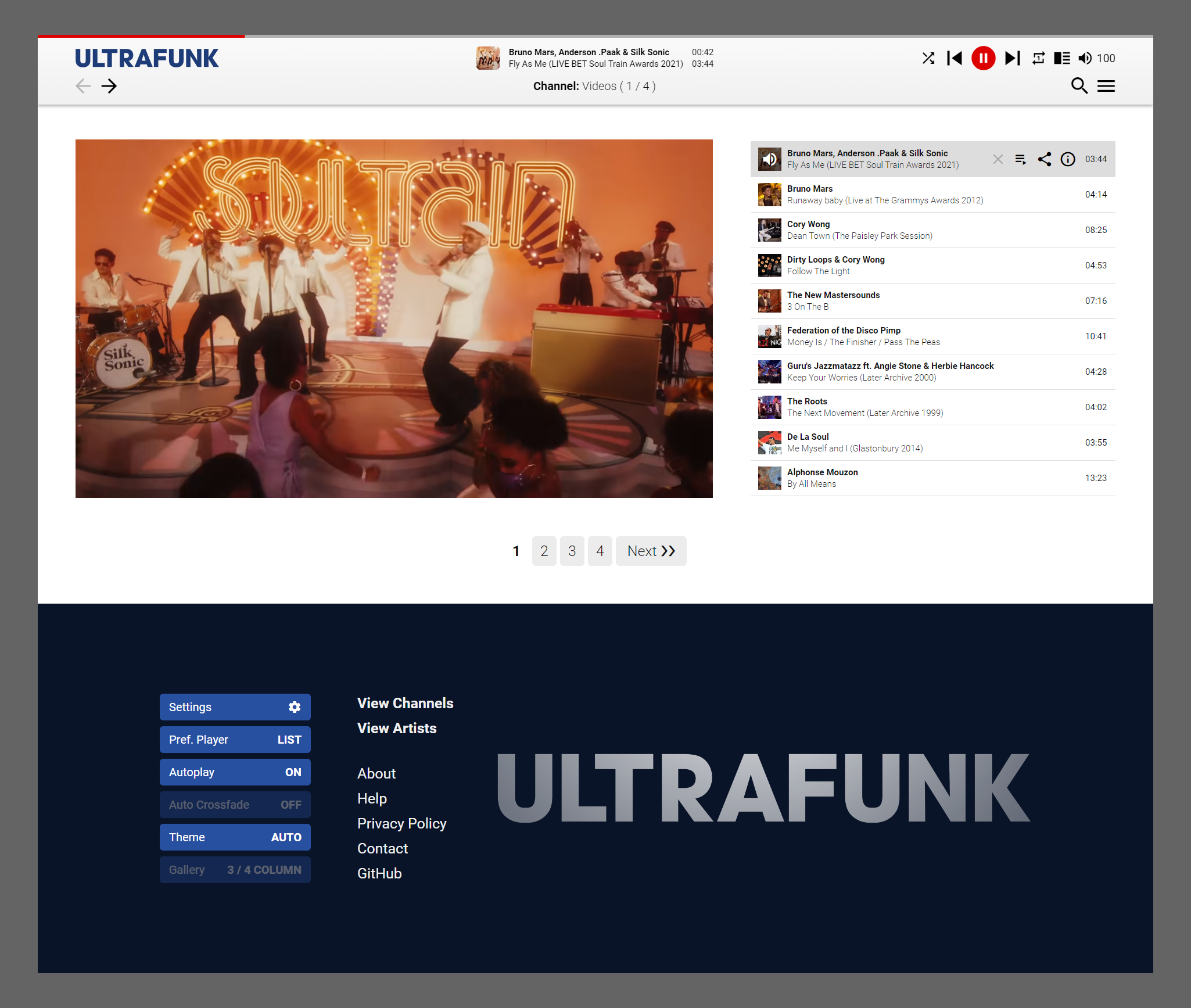Play Dirty Loops Follow The Light thumbnail
The width and height of the screenshot is (1191, 1008).
click(770, 266)
